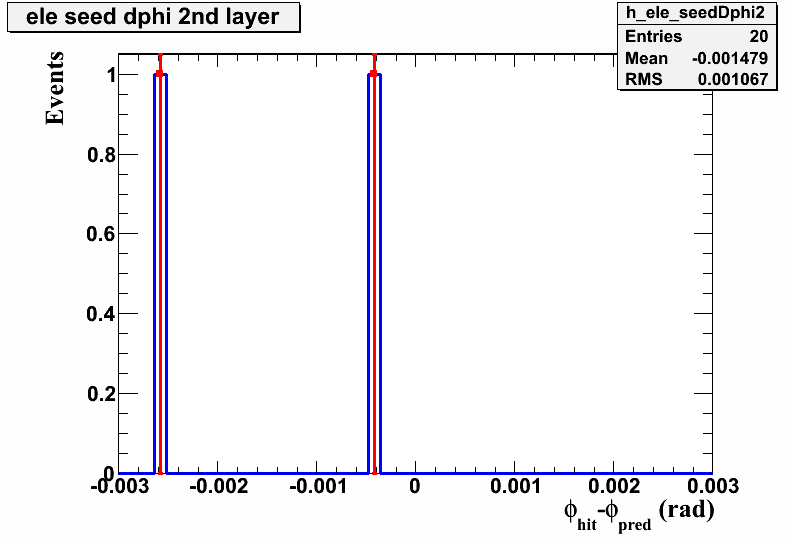792x544 pixels.
Task: Click x-axis label -0.001
Action: coord(318,486)
